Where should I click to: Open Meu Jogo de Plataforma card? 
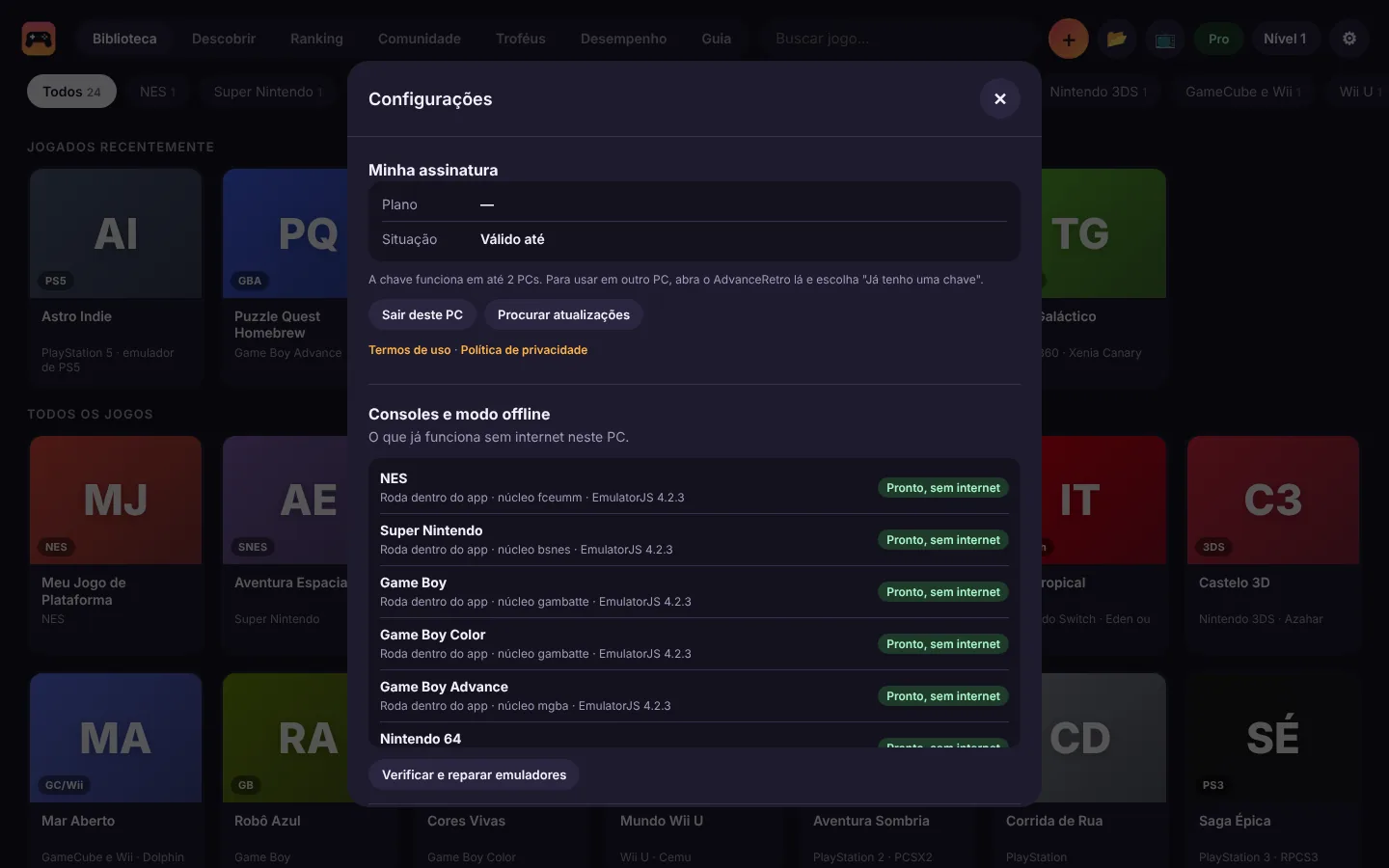(116, 545)
